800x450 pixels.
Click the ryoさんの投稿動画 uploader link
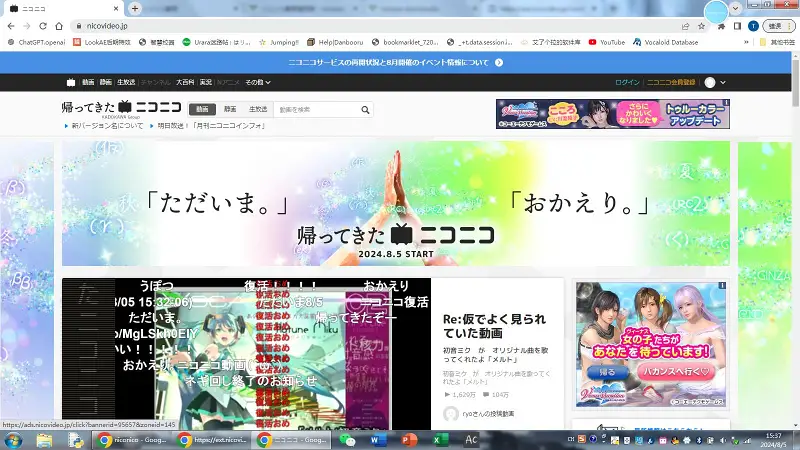click(488, 414)
